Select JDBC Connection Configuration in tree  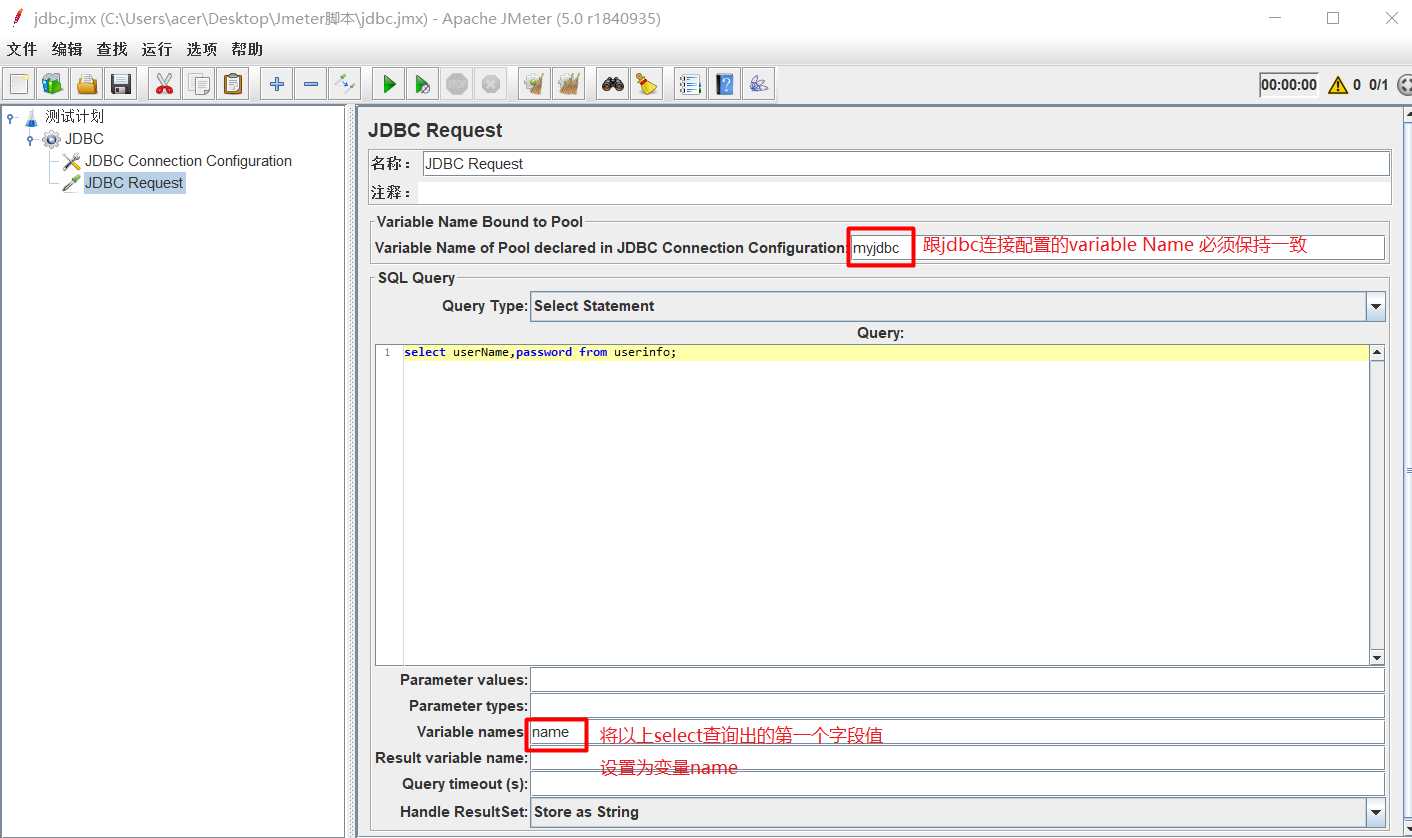click(188, 161)
